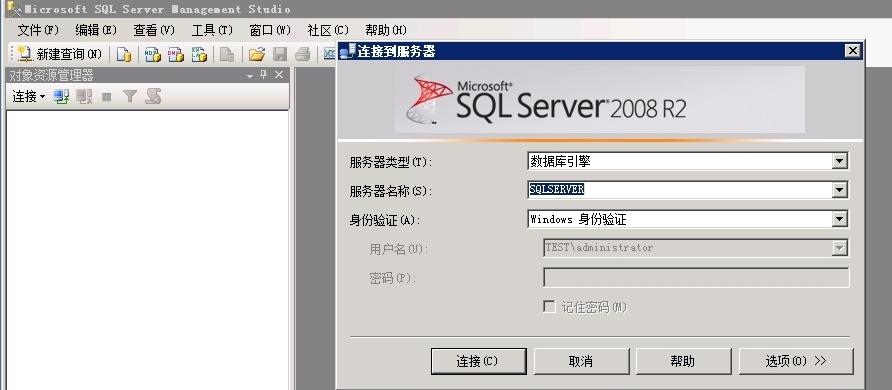Expand the 服务器名称 dropdown arrow
The image size is (892, 390).
(840, 190)
